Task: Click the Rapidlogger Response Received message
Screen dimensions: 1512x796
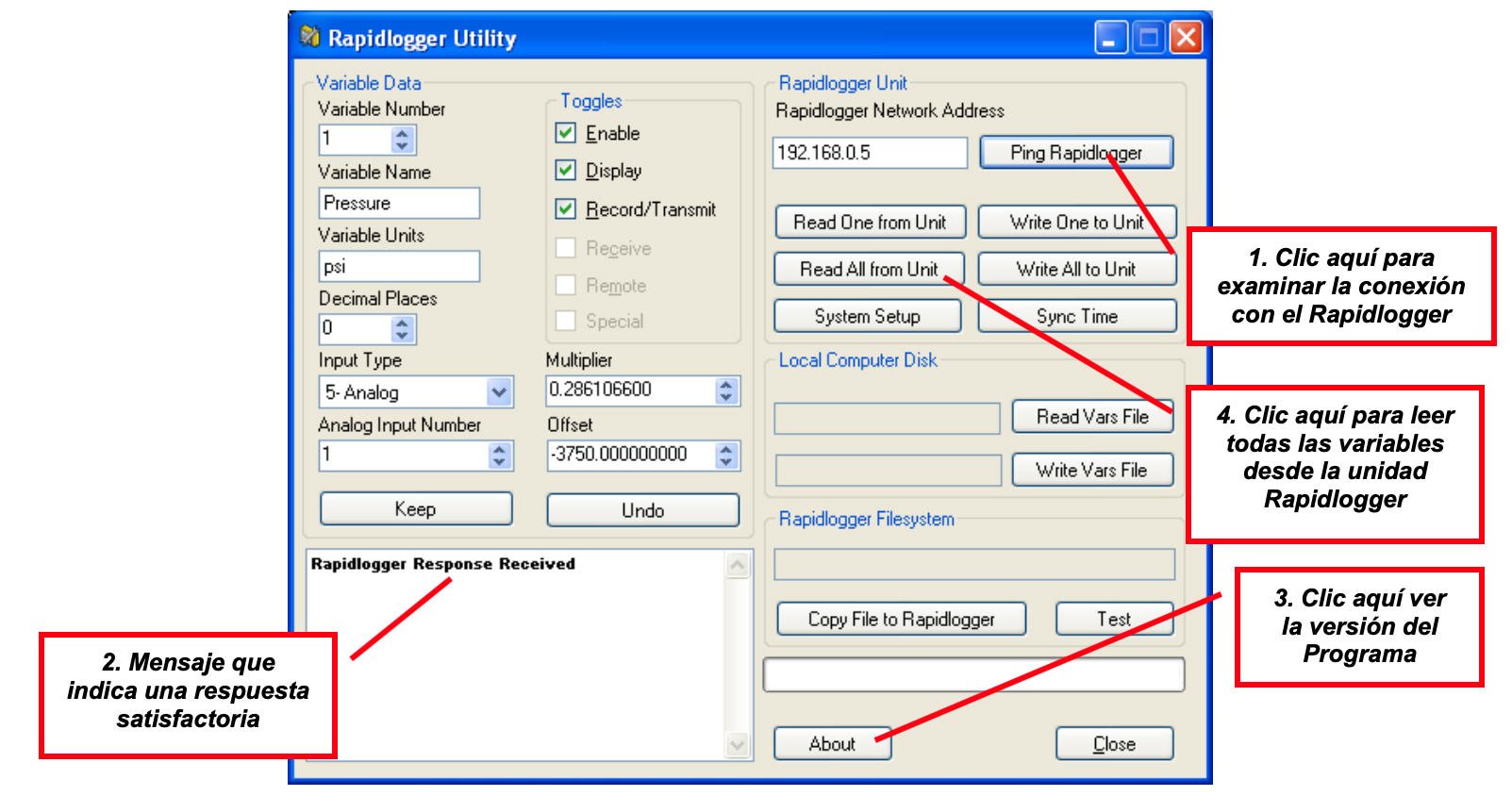Action: pyautogui.click(x=442, y=563)
